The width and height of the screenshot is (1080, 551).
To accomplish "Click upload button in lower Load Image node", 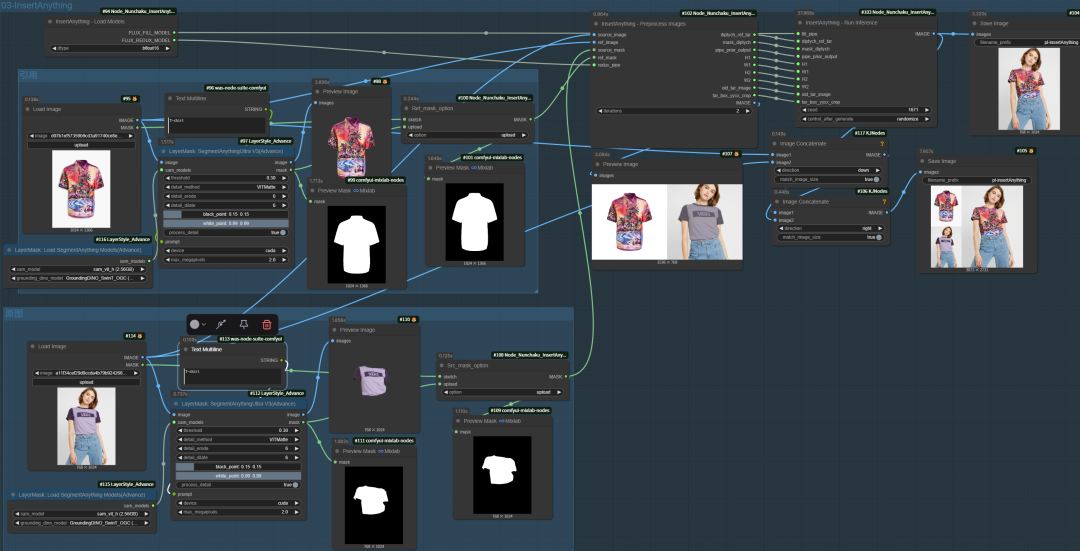I will tap(84, 382).
